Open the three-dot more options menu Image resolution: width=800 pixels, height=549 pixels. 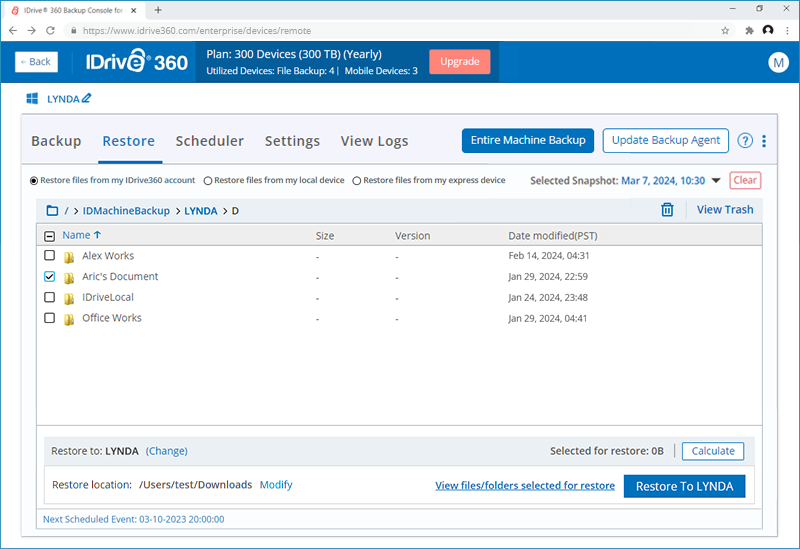[764, 141]
